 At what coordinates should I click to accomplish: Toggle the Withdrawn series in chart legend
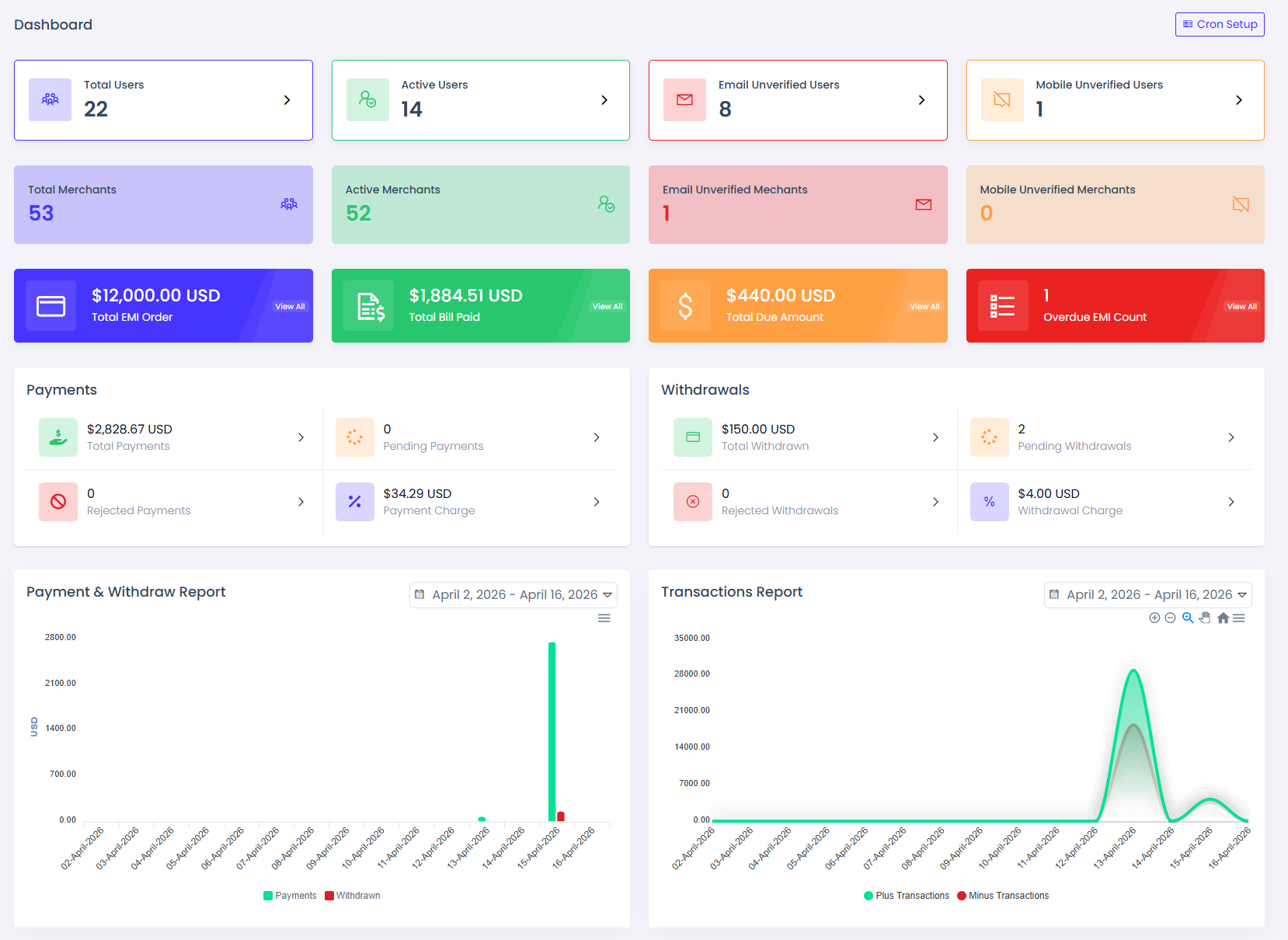pyautogui.click(x=353, y=896)
